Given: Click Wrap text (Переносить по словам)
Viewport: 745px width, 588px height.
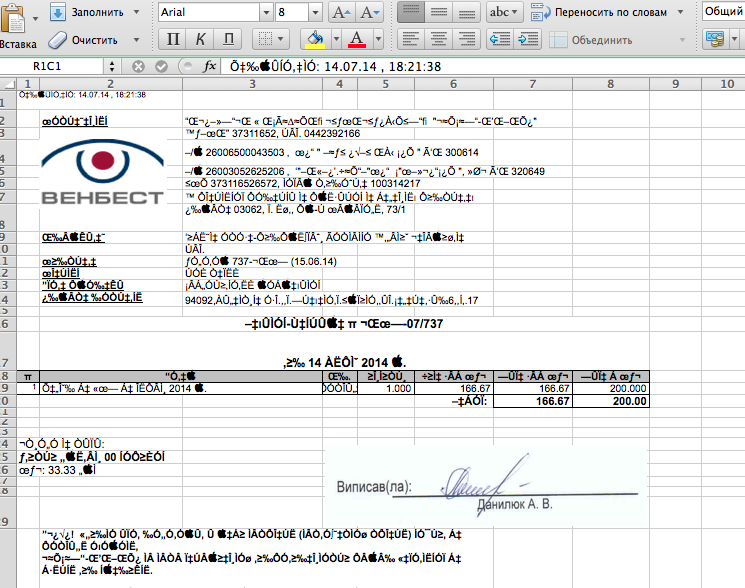Looking at the screenshot, I should pyautogui.click(x=600, y=12).
